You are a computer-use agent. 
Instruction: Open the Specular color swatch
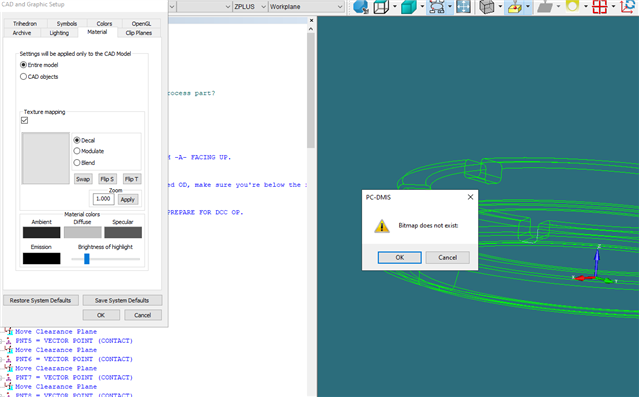pos(123,232)
